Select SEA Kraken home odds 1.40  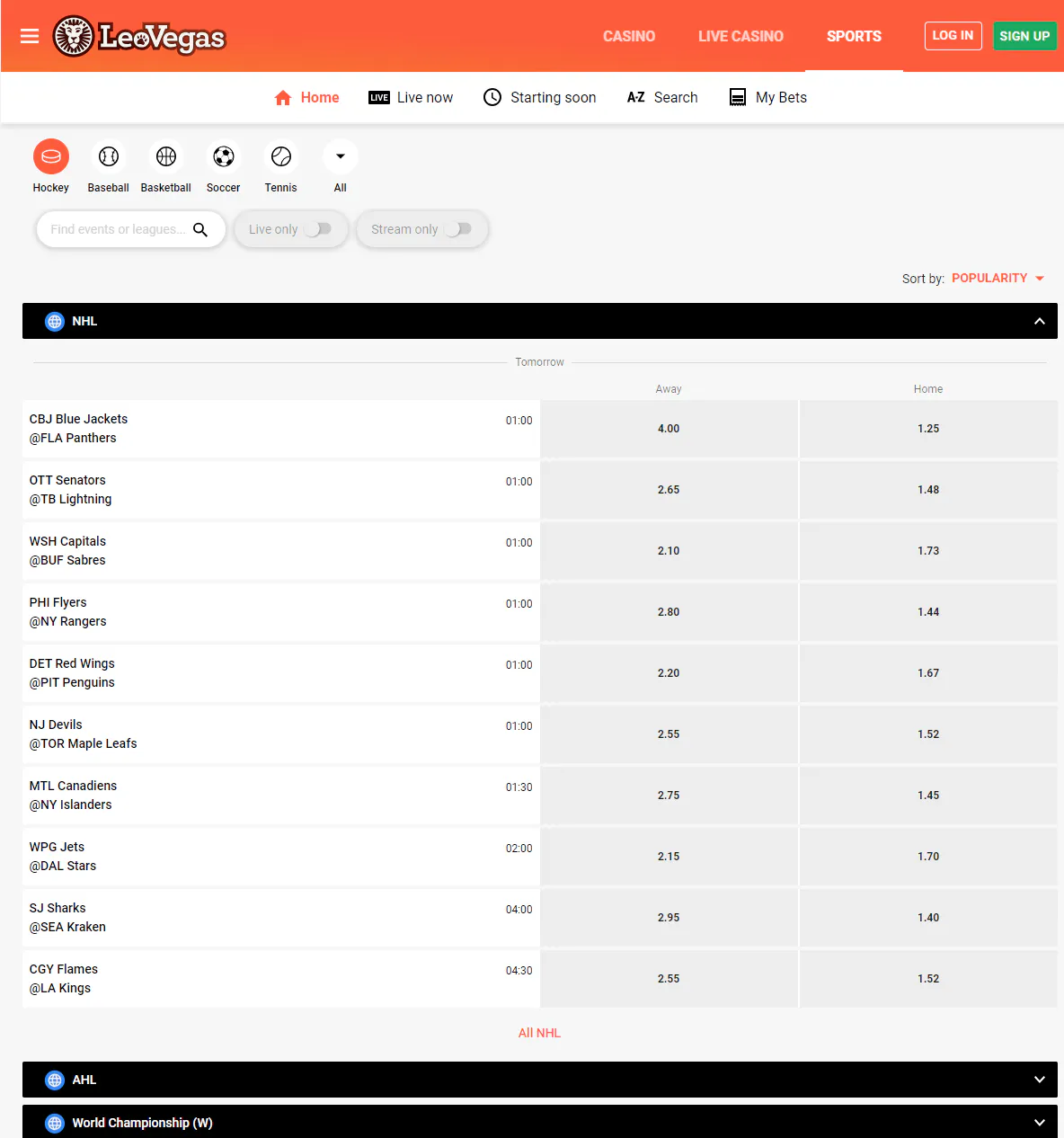[x=928, y=918]
